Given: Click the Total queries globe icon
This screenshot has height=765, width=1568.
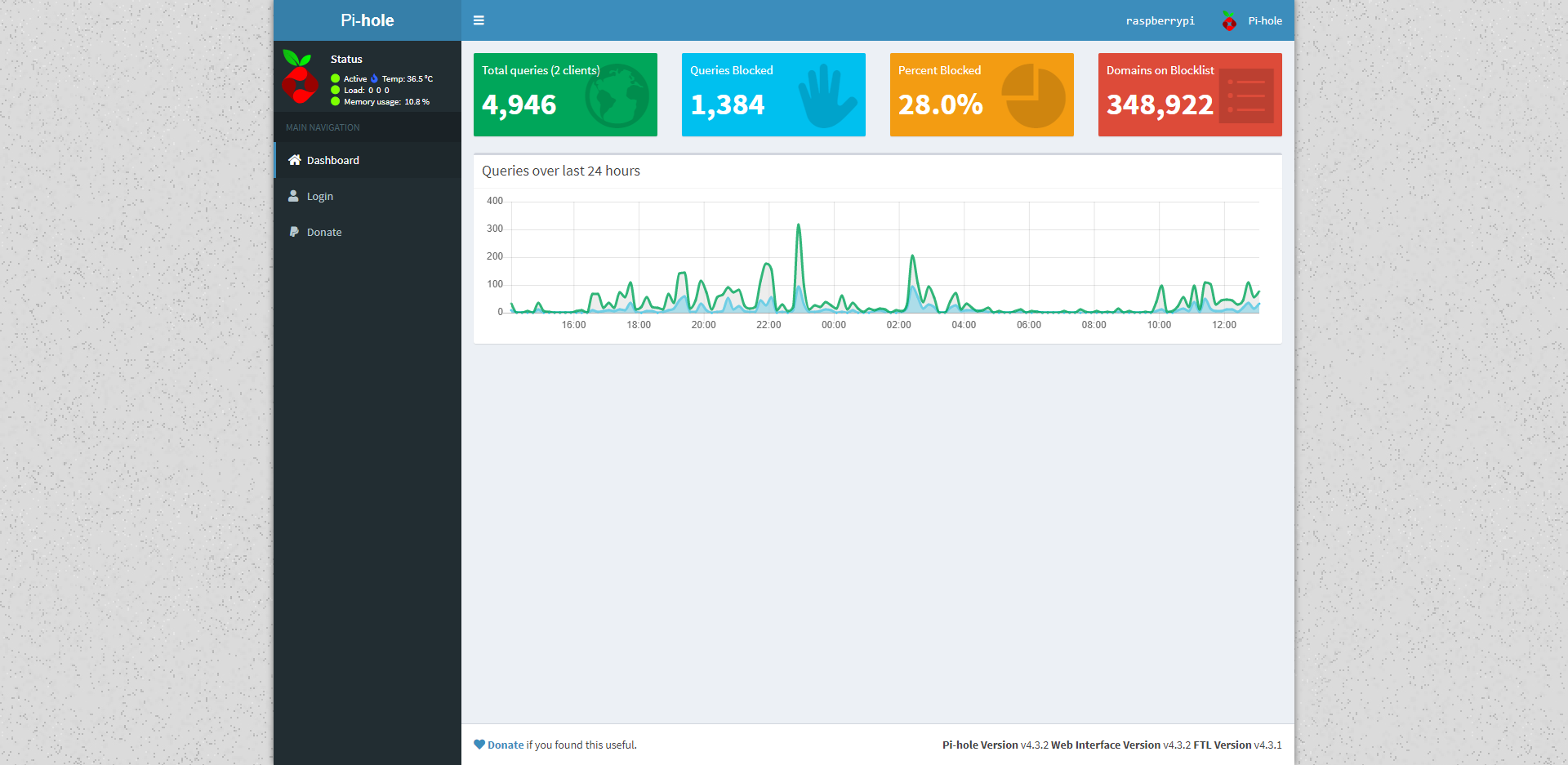Looking at the screenshot, I should tap(617, 96).
